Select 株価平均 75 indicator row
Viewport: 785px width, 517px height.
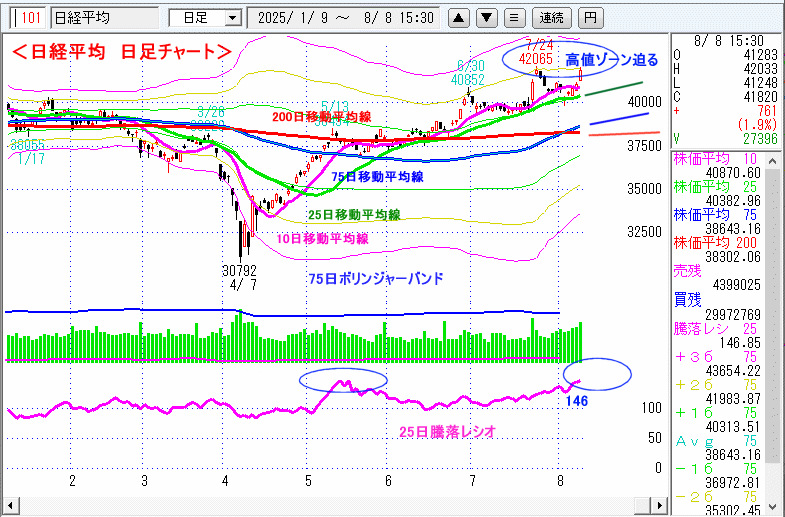point(716,215)
